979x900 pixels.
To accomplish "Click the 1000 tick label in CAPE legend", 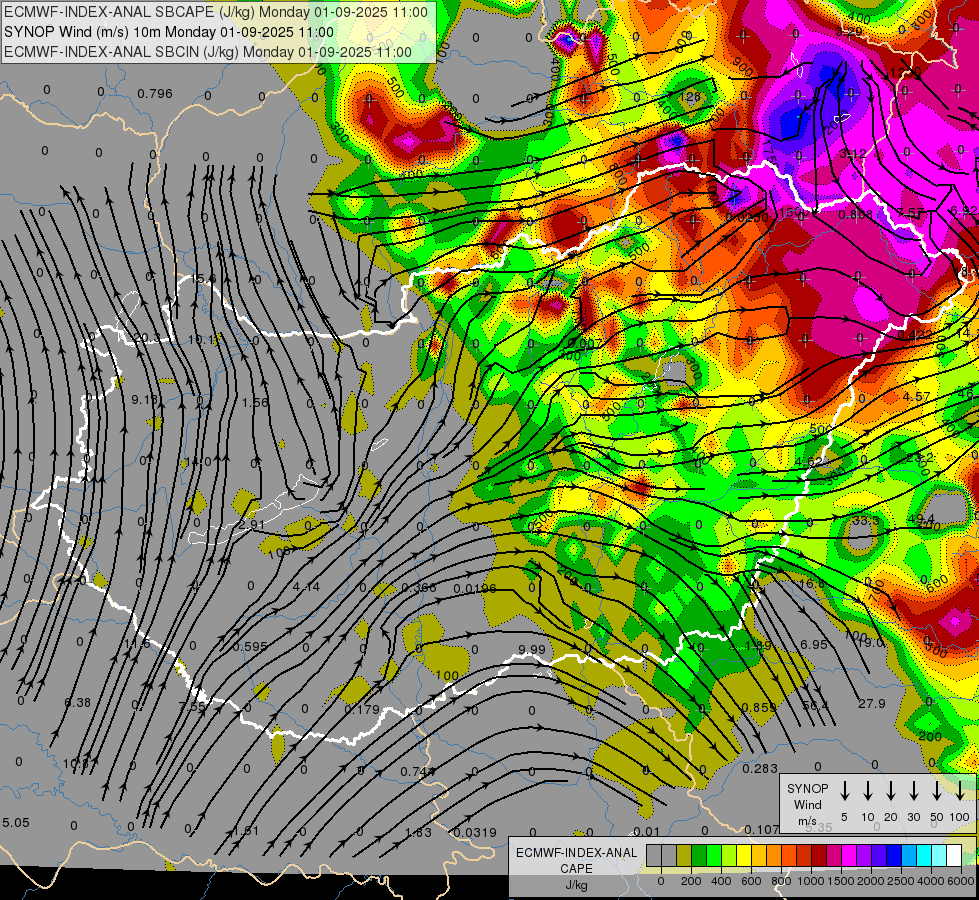I will (x=811, y=881).
